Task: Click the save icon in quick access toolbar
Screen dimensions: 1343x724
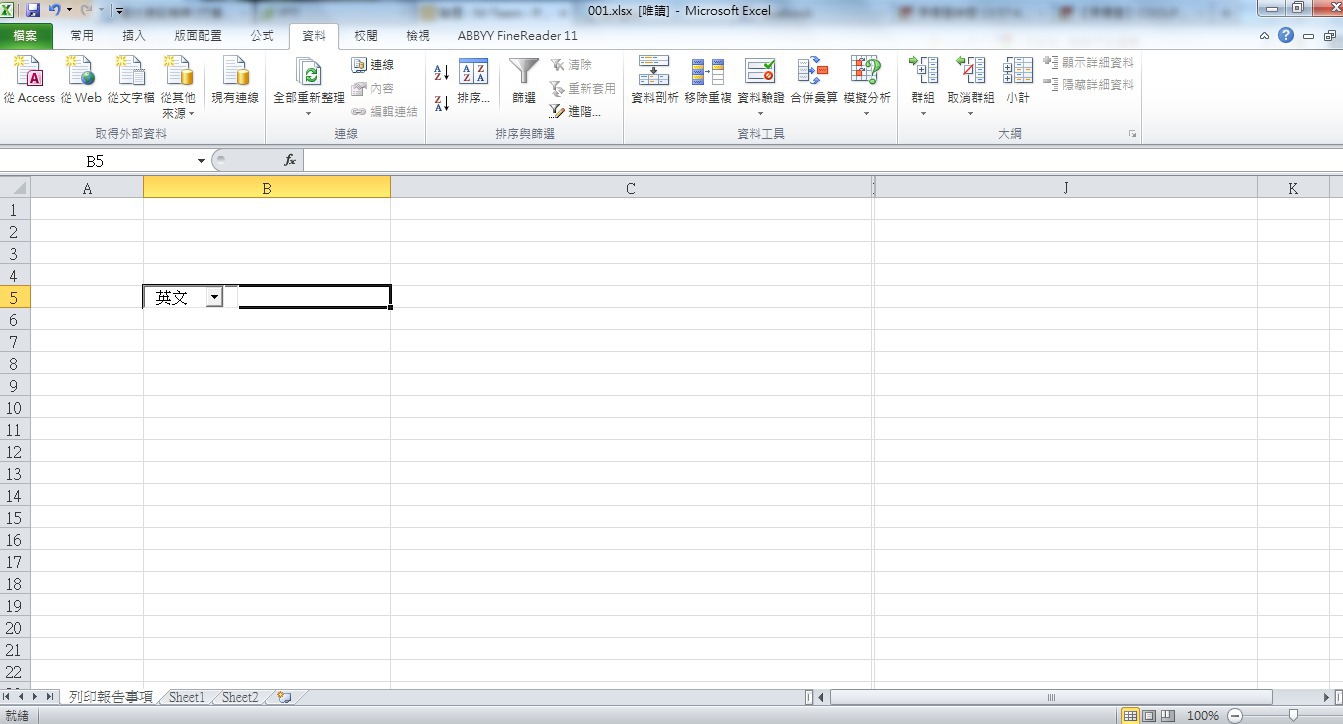Action: (33, 10)
